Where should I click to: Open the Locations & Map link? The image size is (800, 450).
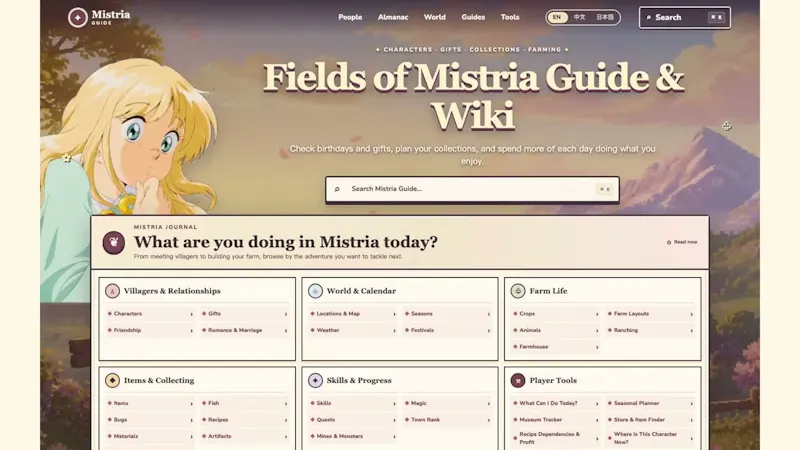(x=353, y=314)
